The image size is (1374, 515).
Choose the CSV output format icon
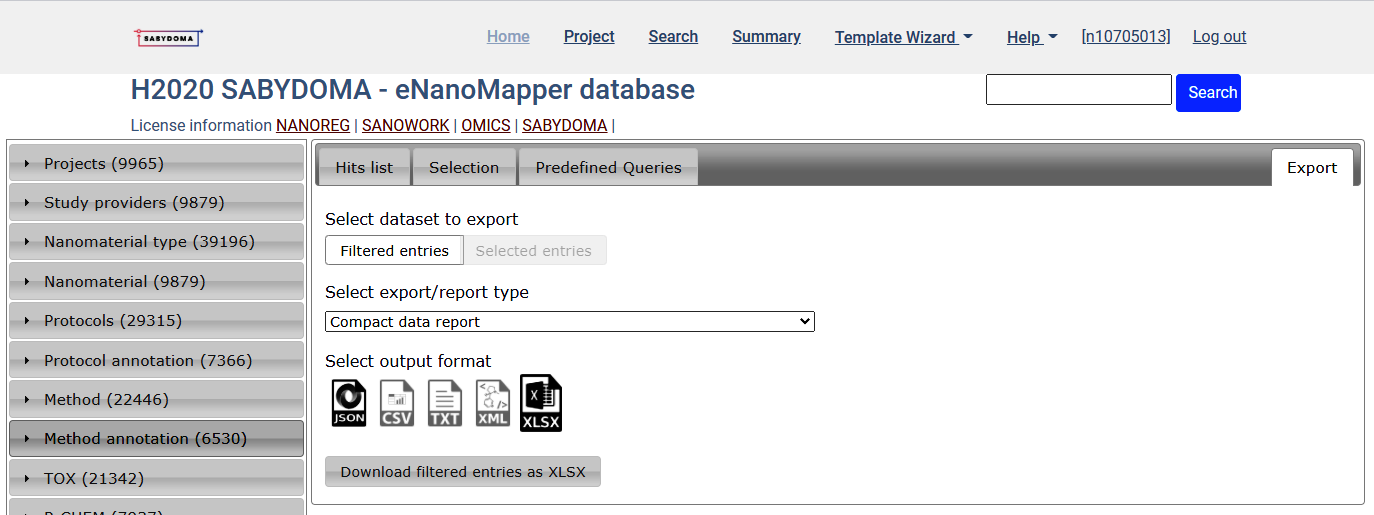tap(397, 403)
